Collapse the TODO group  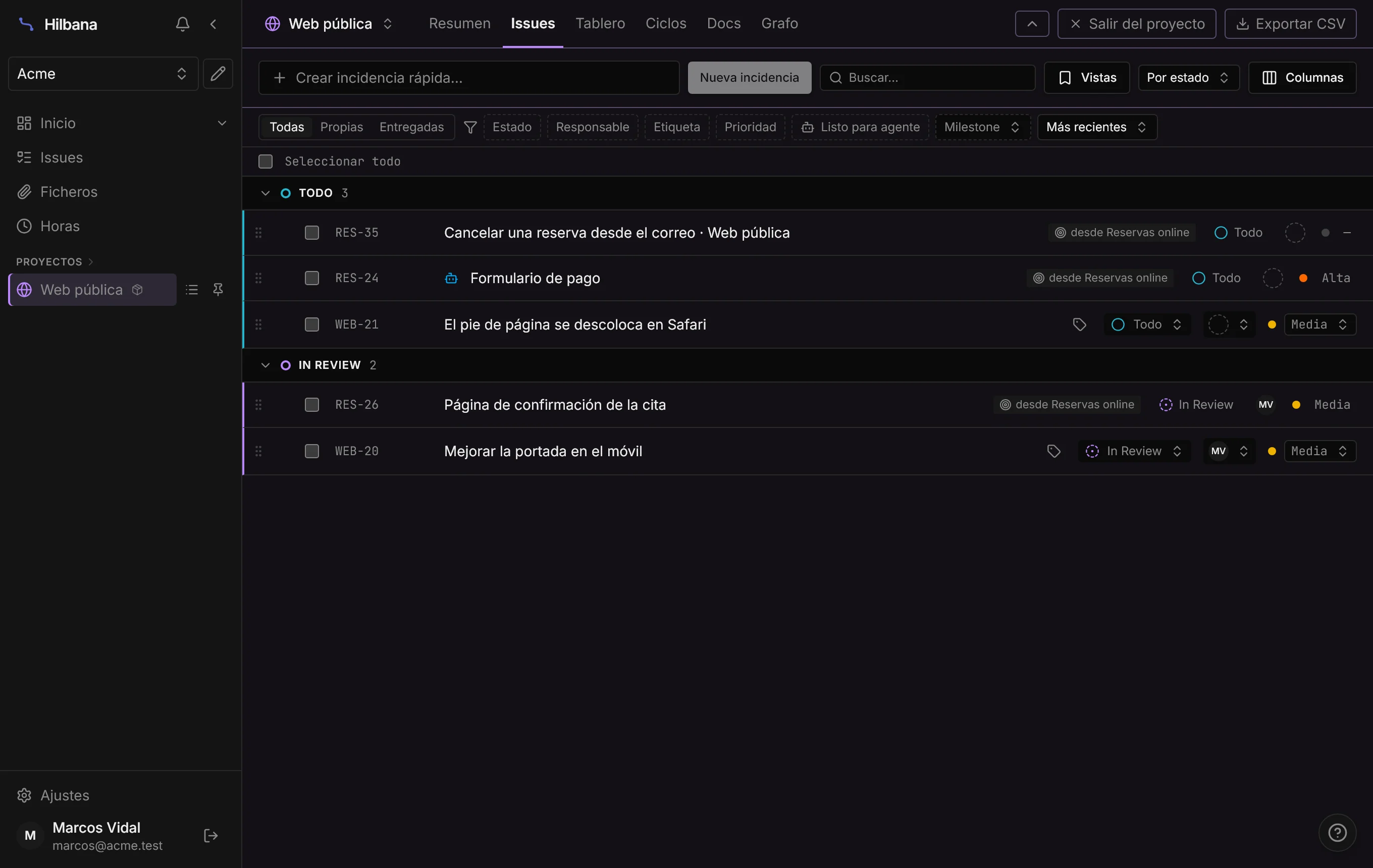point(265,193)
